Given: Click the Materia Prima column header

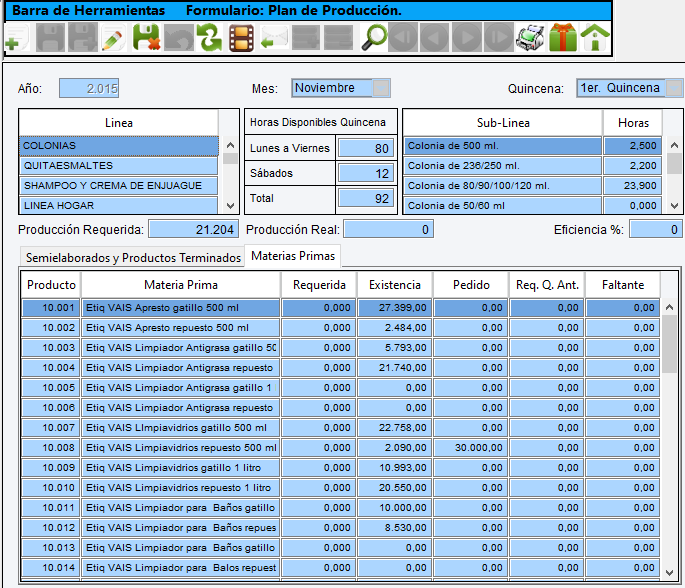Looking at the screenshot, I should (x=181, y=285).
